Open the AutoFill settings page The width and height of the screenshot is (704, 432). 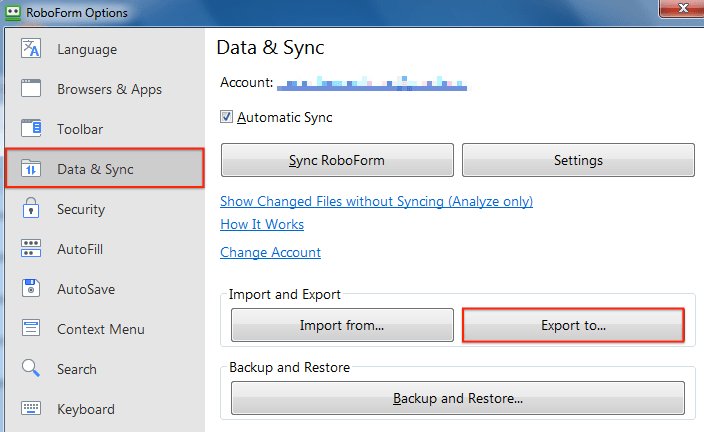pyautogui.click(x=105, y=248)
